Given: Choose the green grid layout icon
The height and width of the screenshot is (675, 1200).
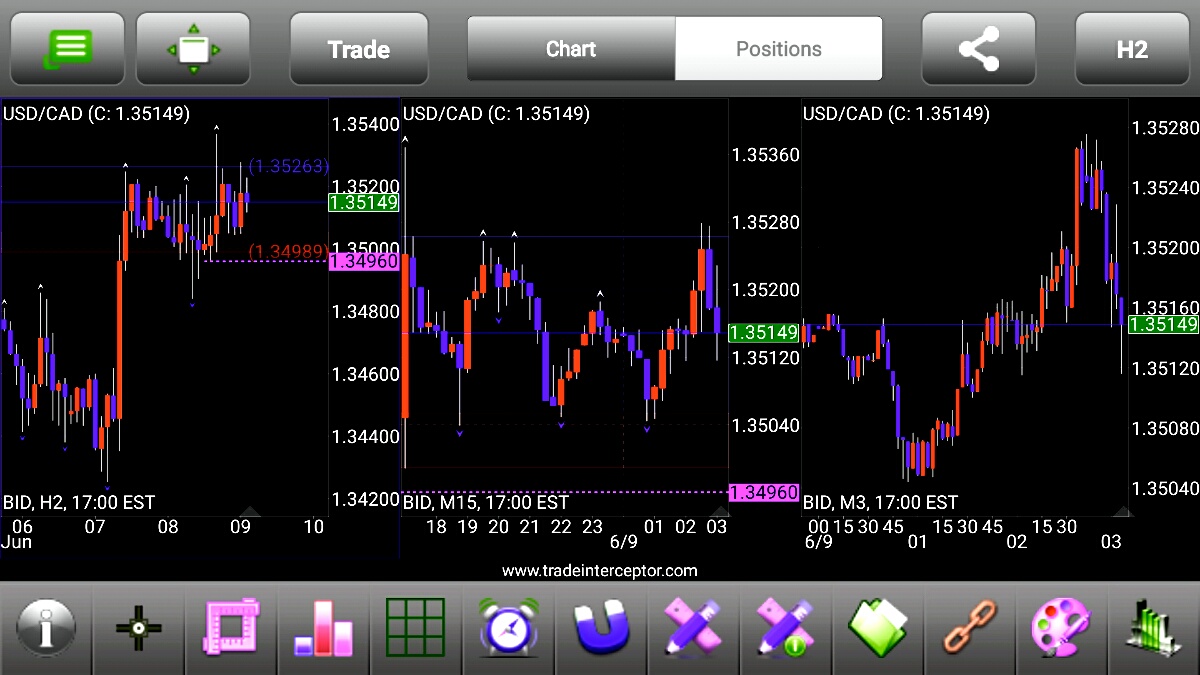Looking at the screenshot, I should [415, 628].
